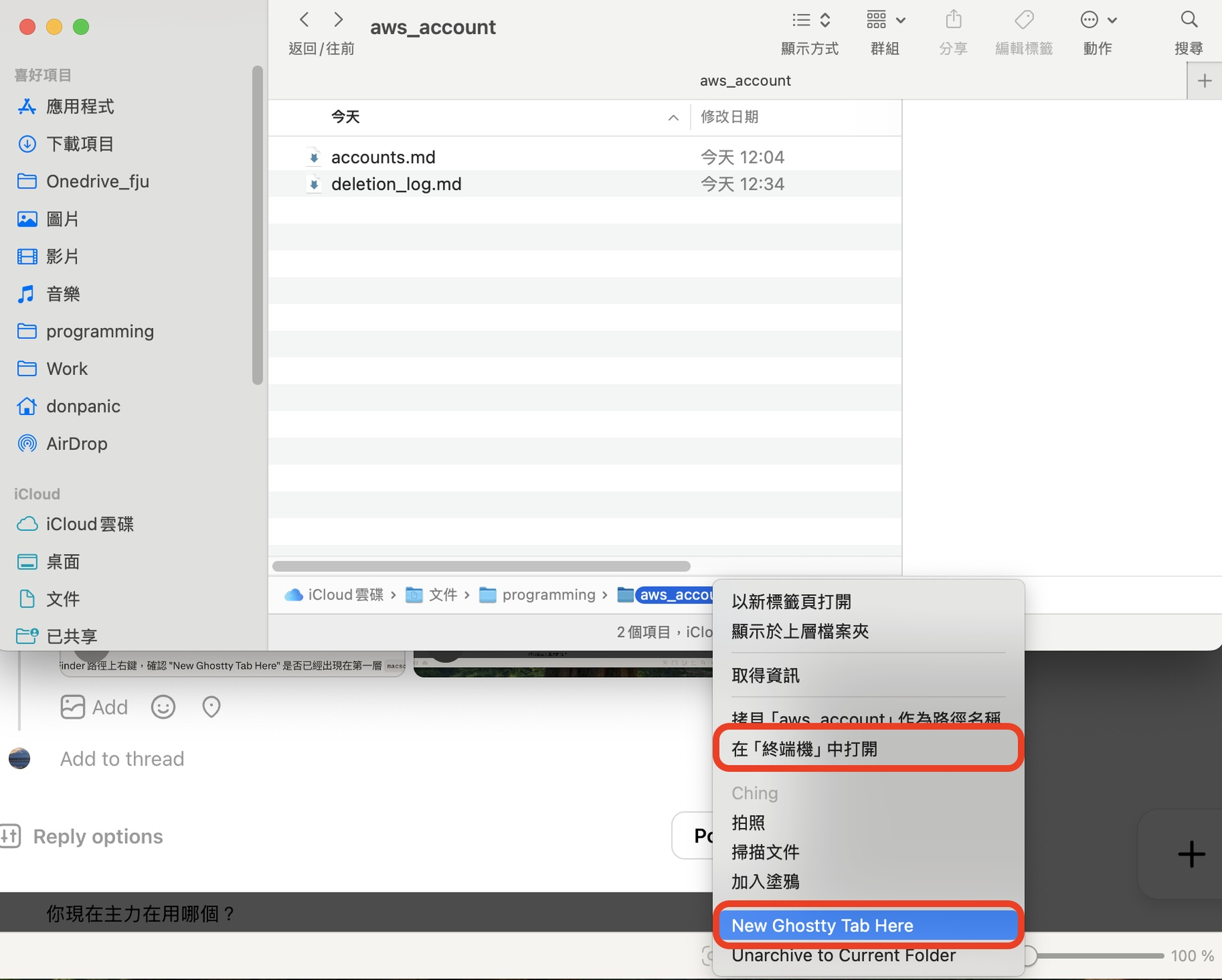
Task: Sort by the 今天 name column header
Action: pos(346,117)
